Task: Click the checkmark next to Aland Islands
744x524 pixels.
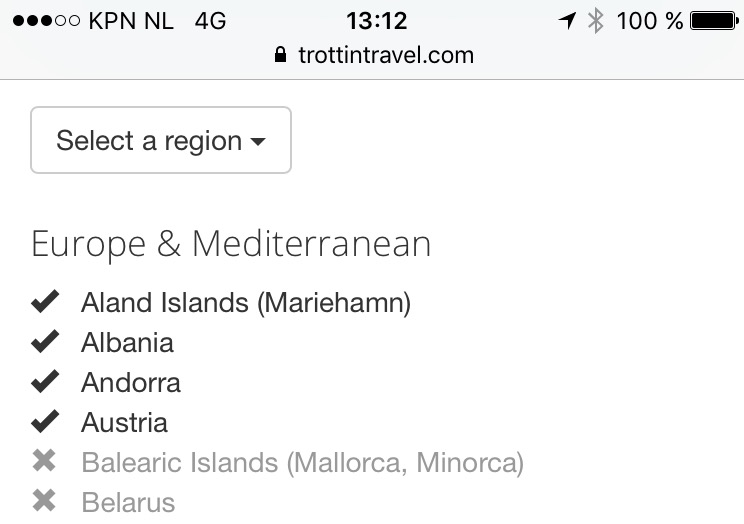Action: [45, 302]
